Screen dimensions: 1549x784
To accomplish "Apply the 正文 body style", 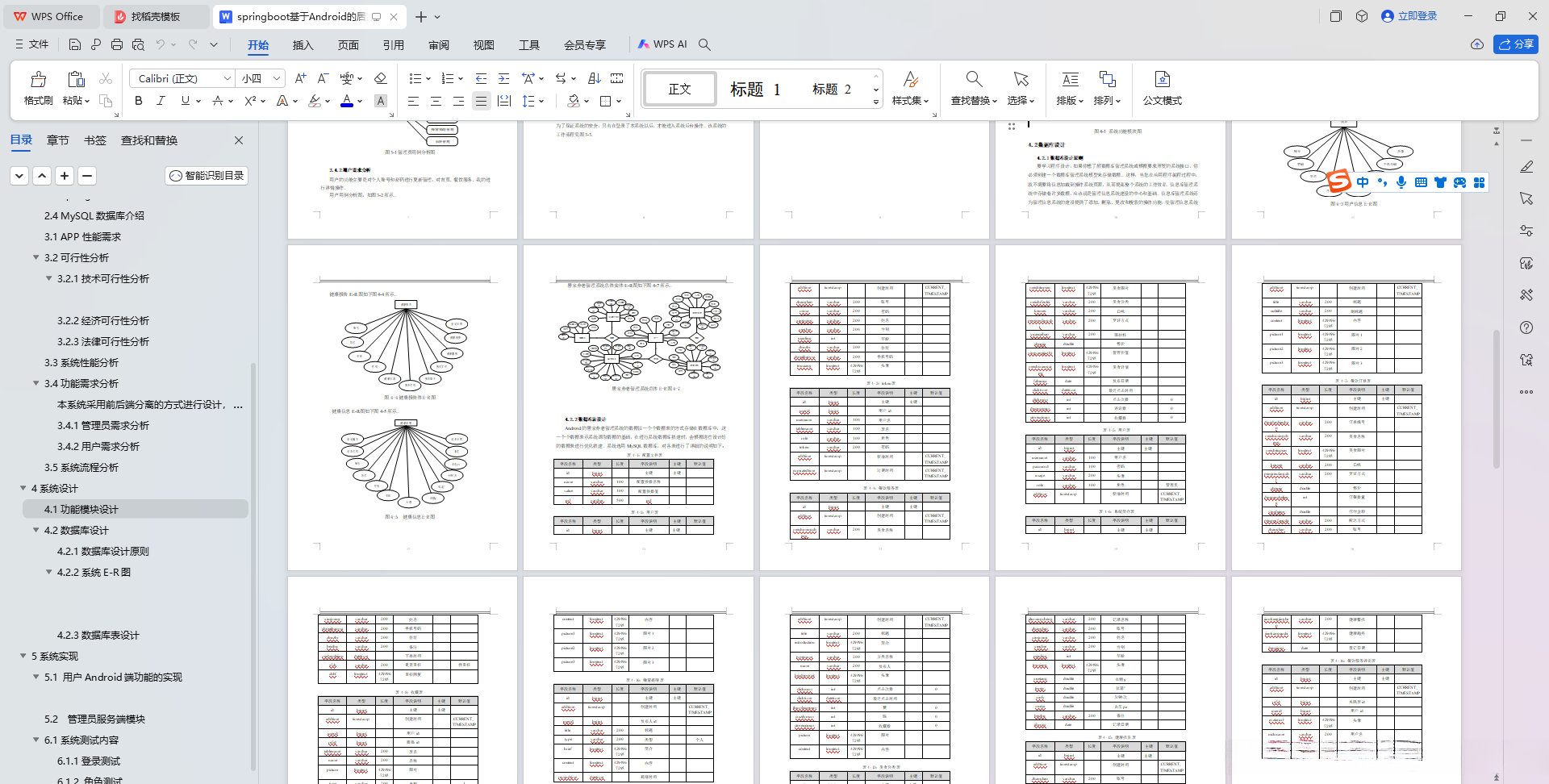I will coord(679,89).
